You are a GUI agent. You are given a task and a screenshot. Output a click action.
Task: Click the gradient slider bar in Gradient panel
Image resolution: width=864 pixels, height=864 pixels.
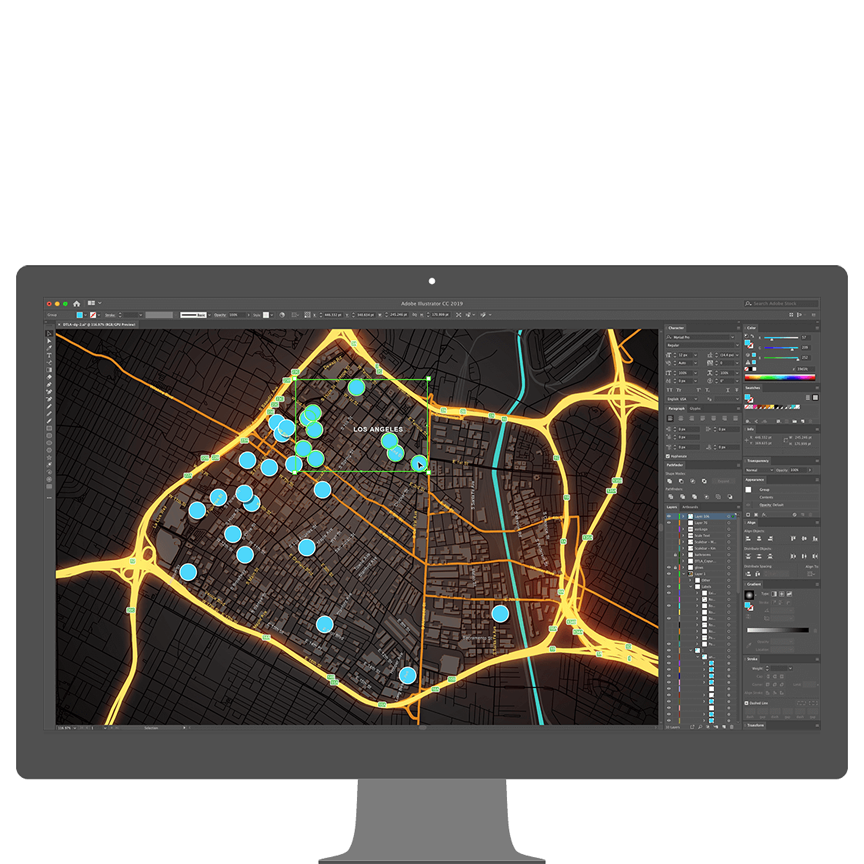coord(778,630)
